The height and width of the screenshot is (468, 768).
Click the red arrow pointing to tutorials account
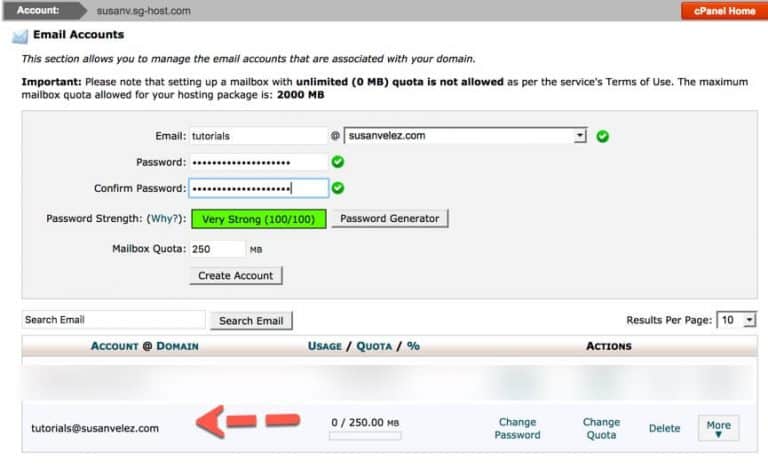[x=248, y=423]
